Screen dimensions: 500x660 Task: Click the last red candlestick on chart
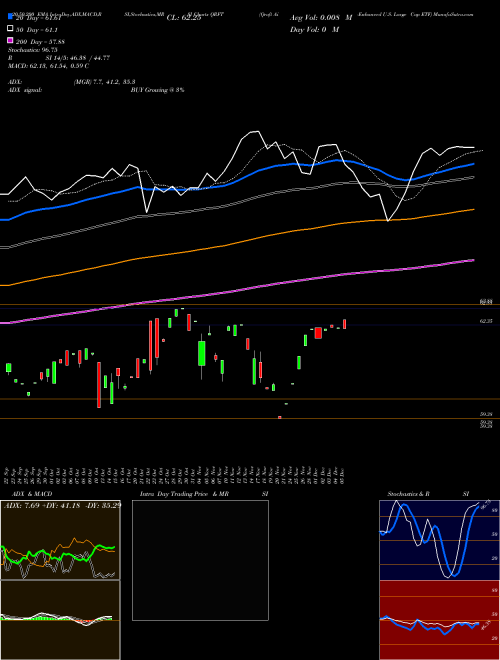[x=344, y=324]
